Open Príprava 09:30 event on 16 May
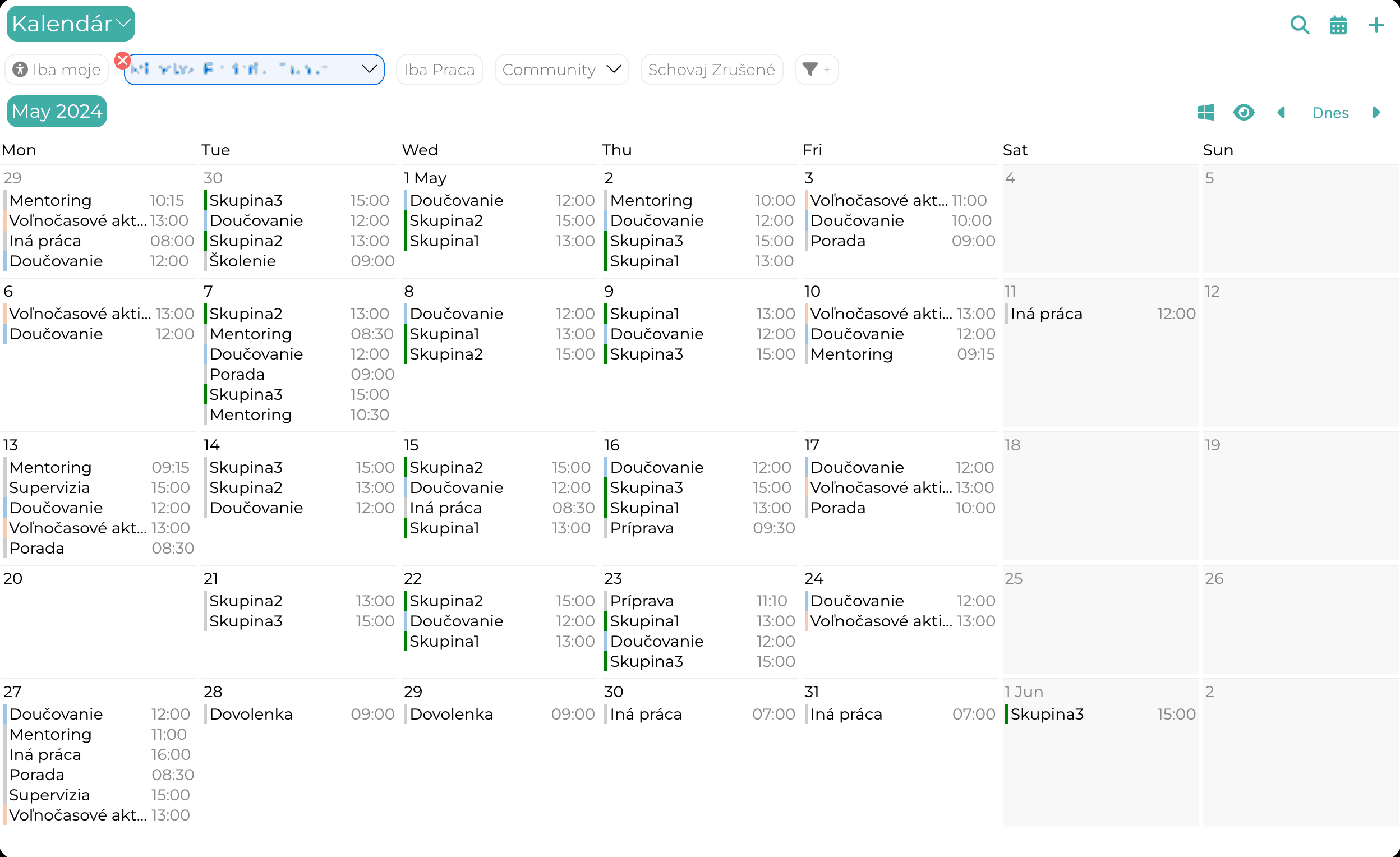The width and height of the screenshot is (1400, 857). click(x=700, y=528)
